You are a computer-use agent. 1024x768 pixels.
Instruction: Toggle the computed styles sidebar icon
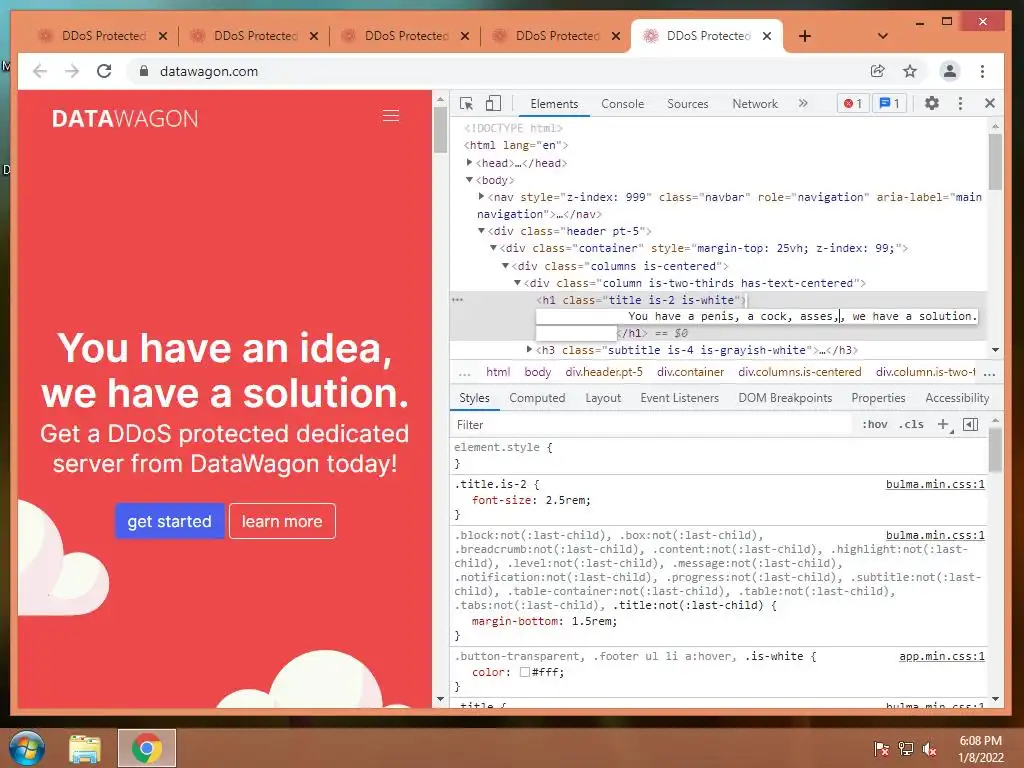point(970,424)
